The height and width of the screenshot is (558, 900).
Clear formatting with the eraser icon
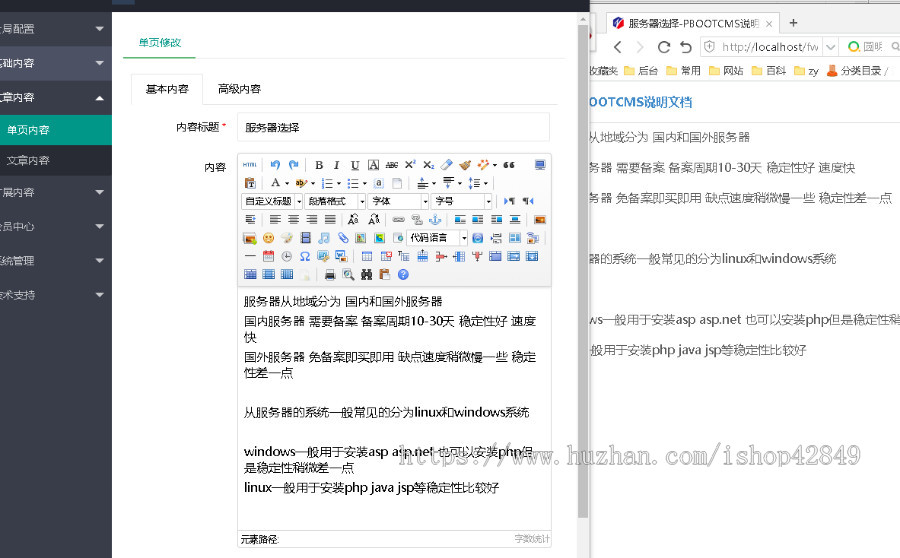(447, 165)
